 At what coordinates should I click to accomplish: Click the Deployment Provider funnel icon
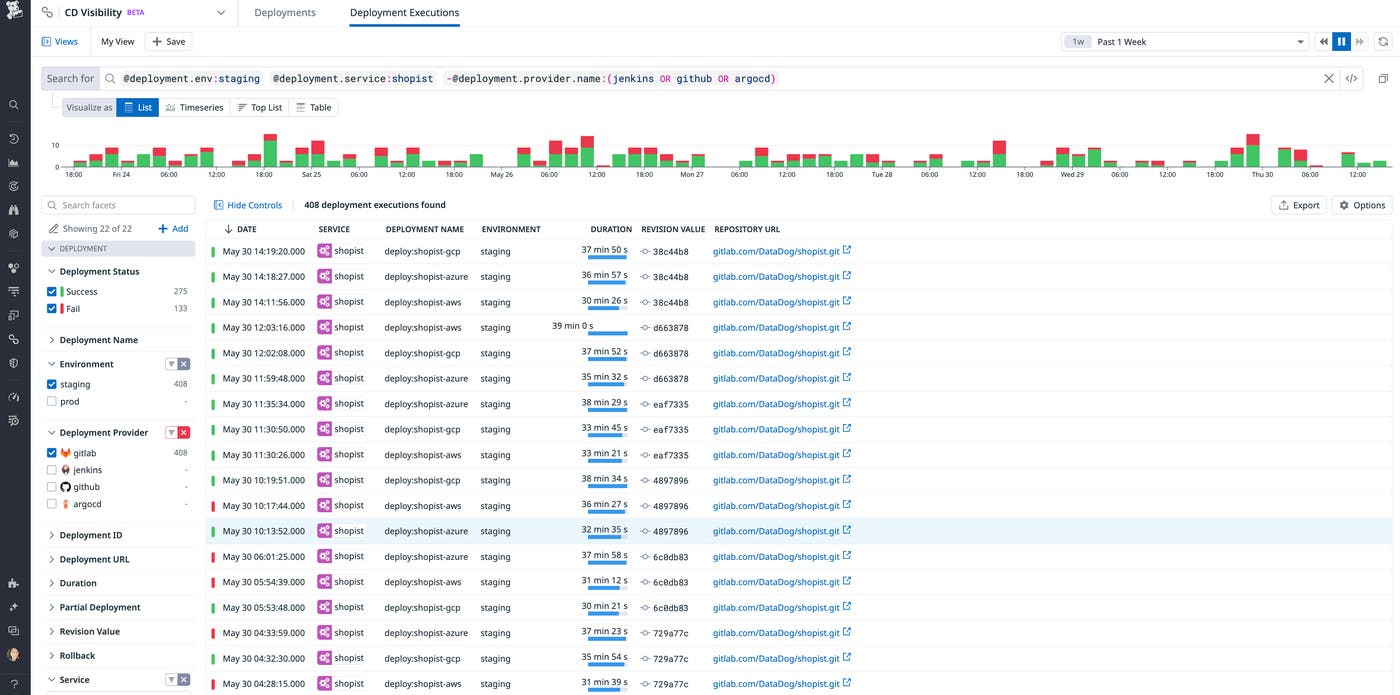[171, 432]
